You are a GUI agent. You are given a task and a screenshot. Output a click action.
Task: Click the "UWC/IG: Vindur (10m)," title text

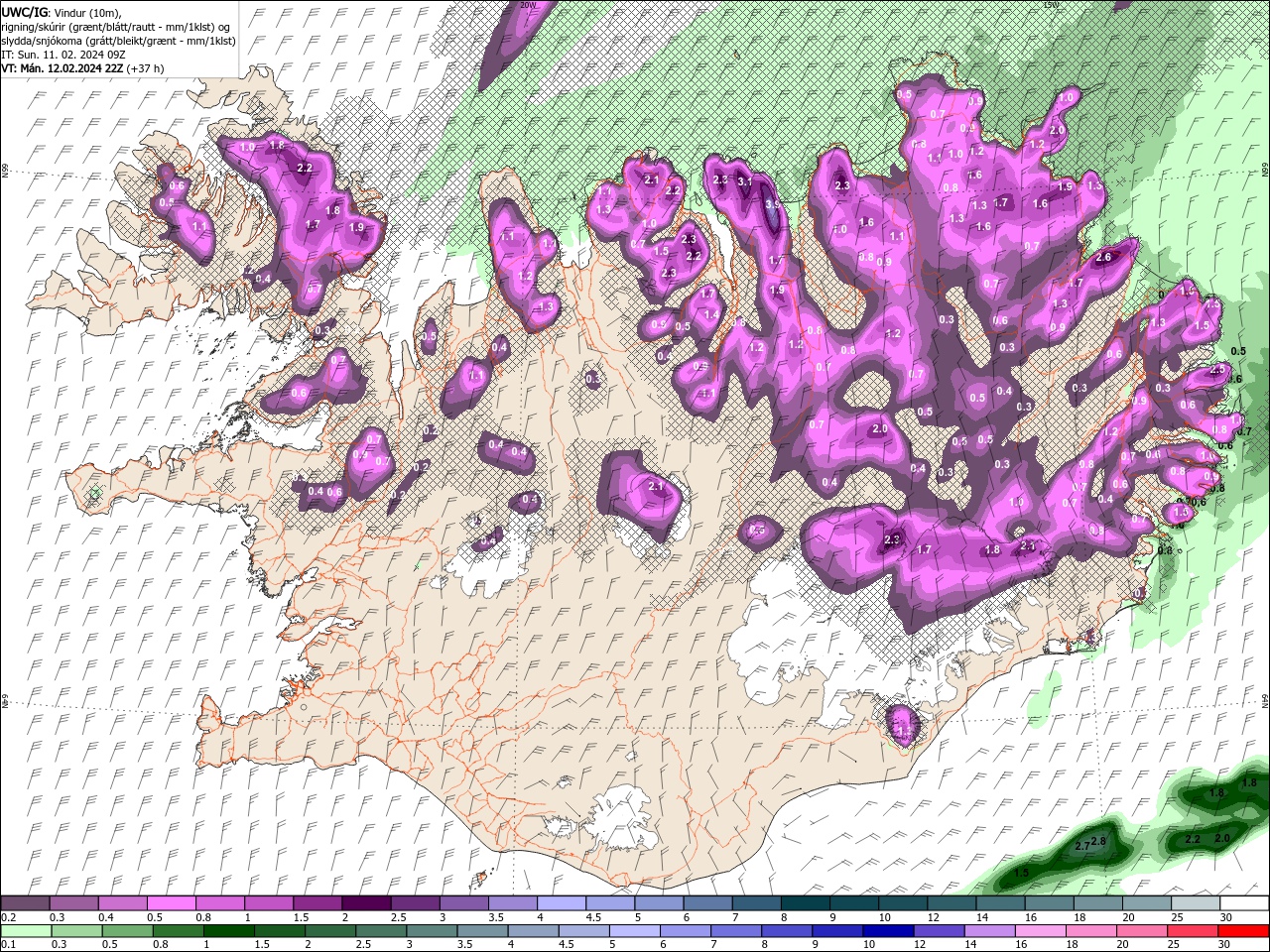point(61,12)
